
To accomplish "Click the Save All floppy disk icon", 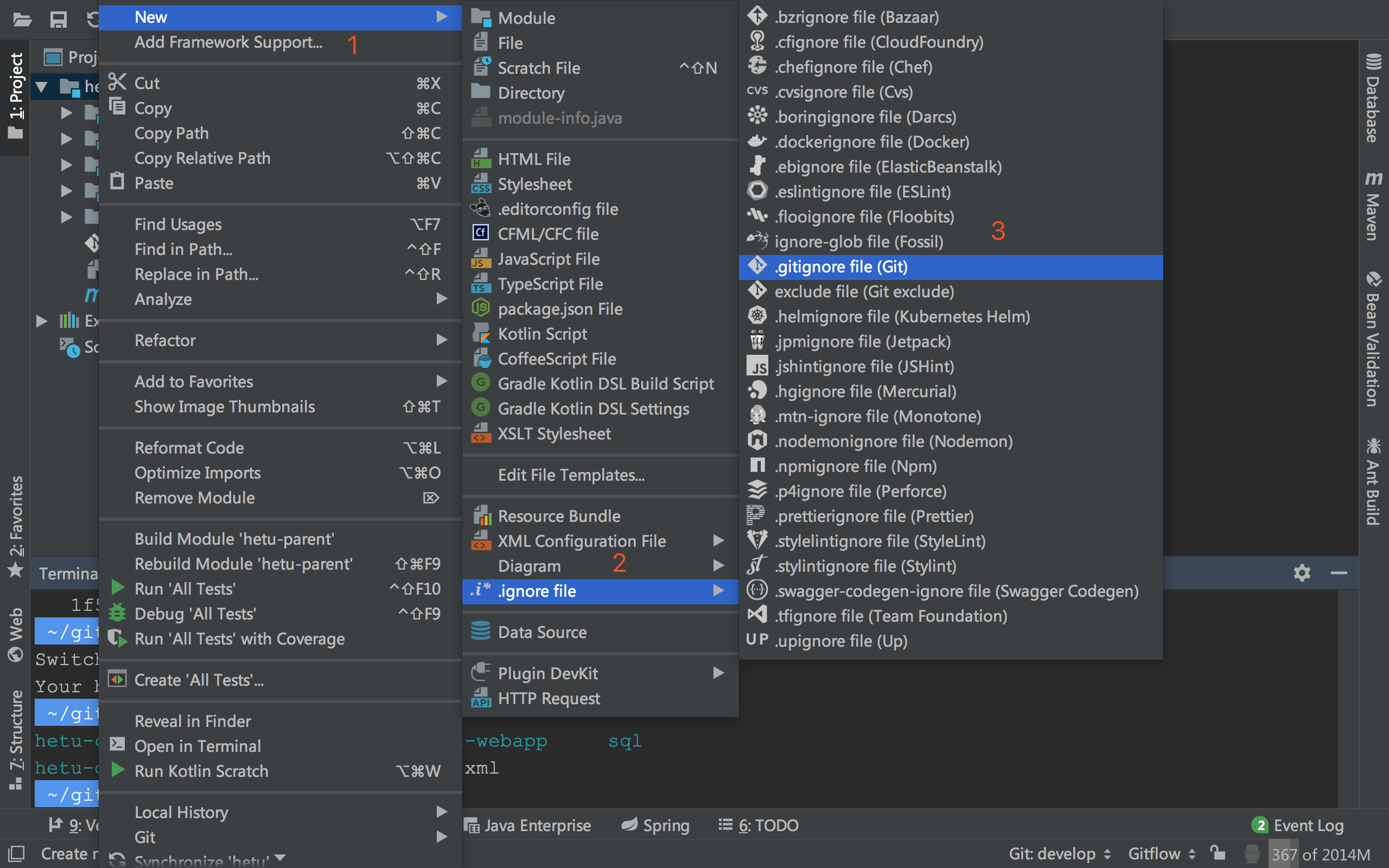I will coord(59,20).
